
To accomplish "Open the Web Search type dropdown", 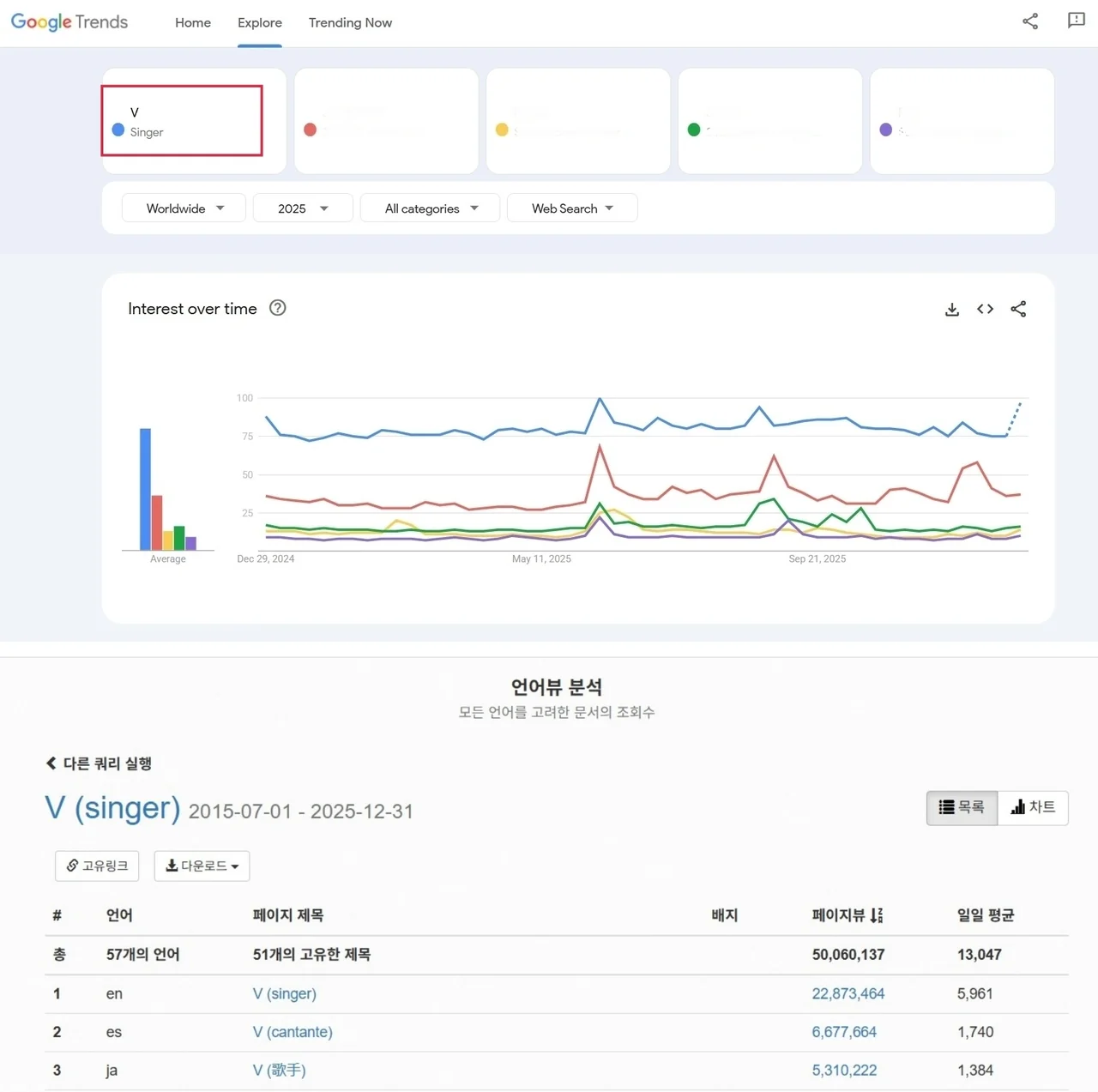I will click(x=572, y=208).
